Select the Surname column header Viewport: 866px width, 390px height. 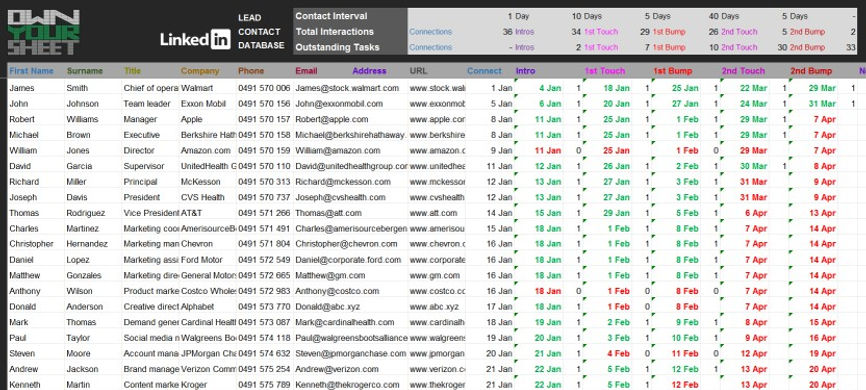[85, 71]
